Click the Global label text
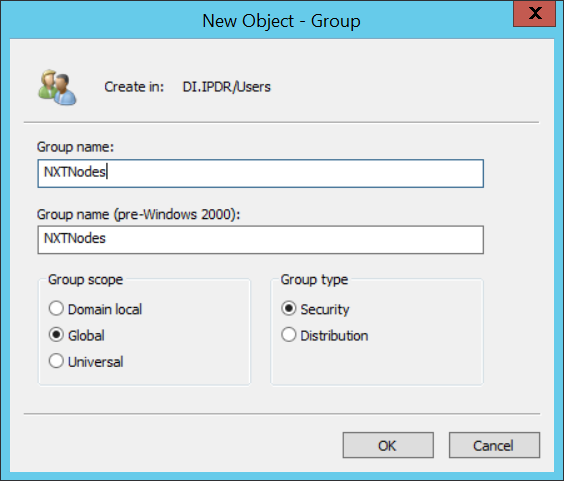The width and height of the screenshot is (564, 481). click(86, 336)
